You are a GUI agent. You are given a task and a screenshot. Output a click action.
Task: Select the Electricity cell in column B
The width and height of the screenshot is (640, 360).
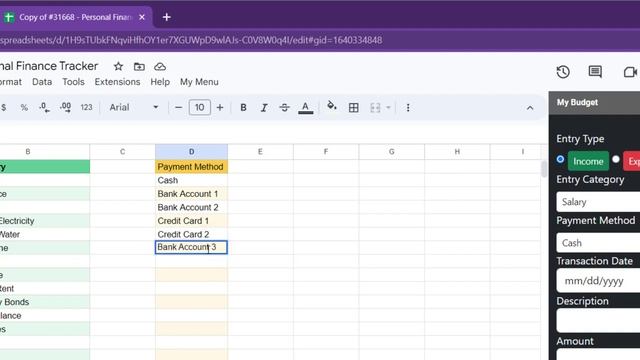[45, 221]
